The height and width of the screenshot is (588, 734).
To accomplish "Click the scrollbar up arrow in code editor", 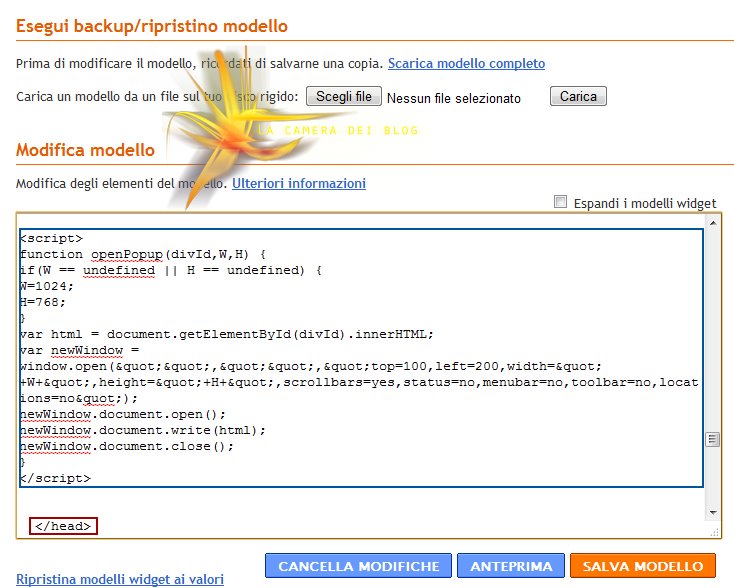I will click(x=712, y=223).
